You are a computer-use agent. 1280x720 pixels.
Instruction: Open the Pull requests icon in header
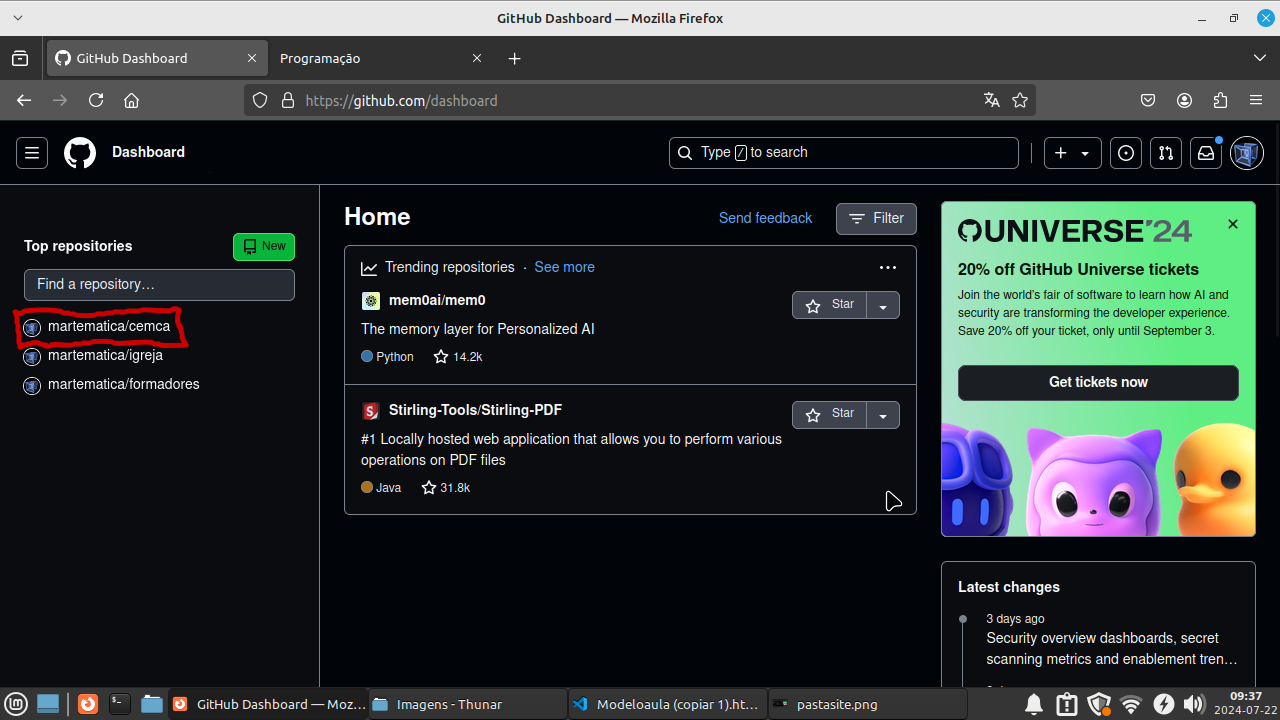pyautogui.click(x=1166, y=153)
